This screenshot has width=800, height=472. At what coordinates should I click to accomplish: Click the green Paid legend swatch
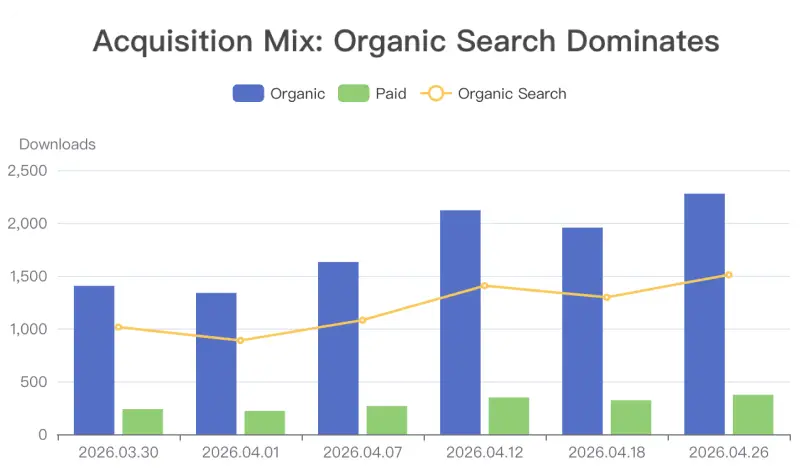click(353, 93)
